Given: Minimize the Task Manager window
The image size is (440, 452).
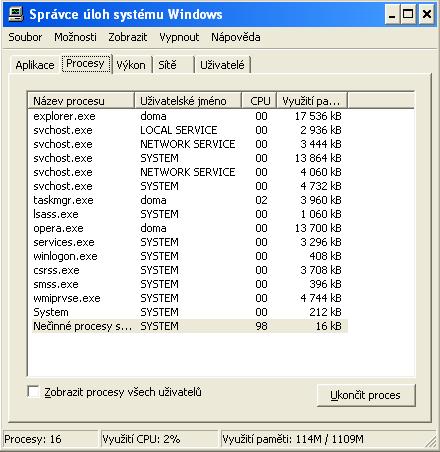Looking at the screenshot, I should [x=392, y=14].
